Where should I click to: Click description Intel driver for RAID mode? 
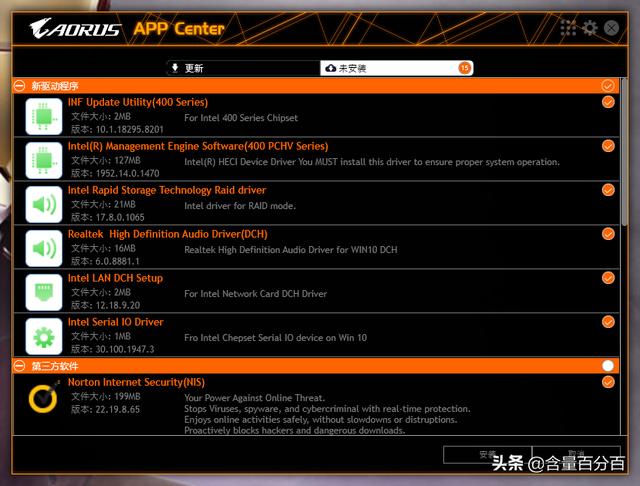[240, 206]
